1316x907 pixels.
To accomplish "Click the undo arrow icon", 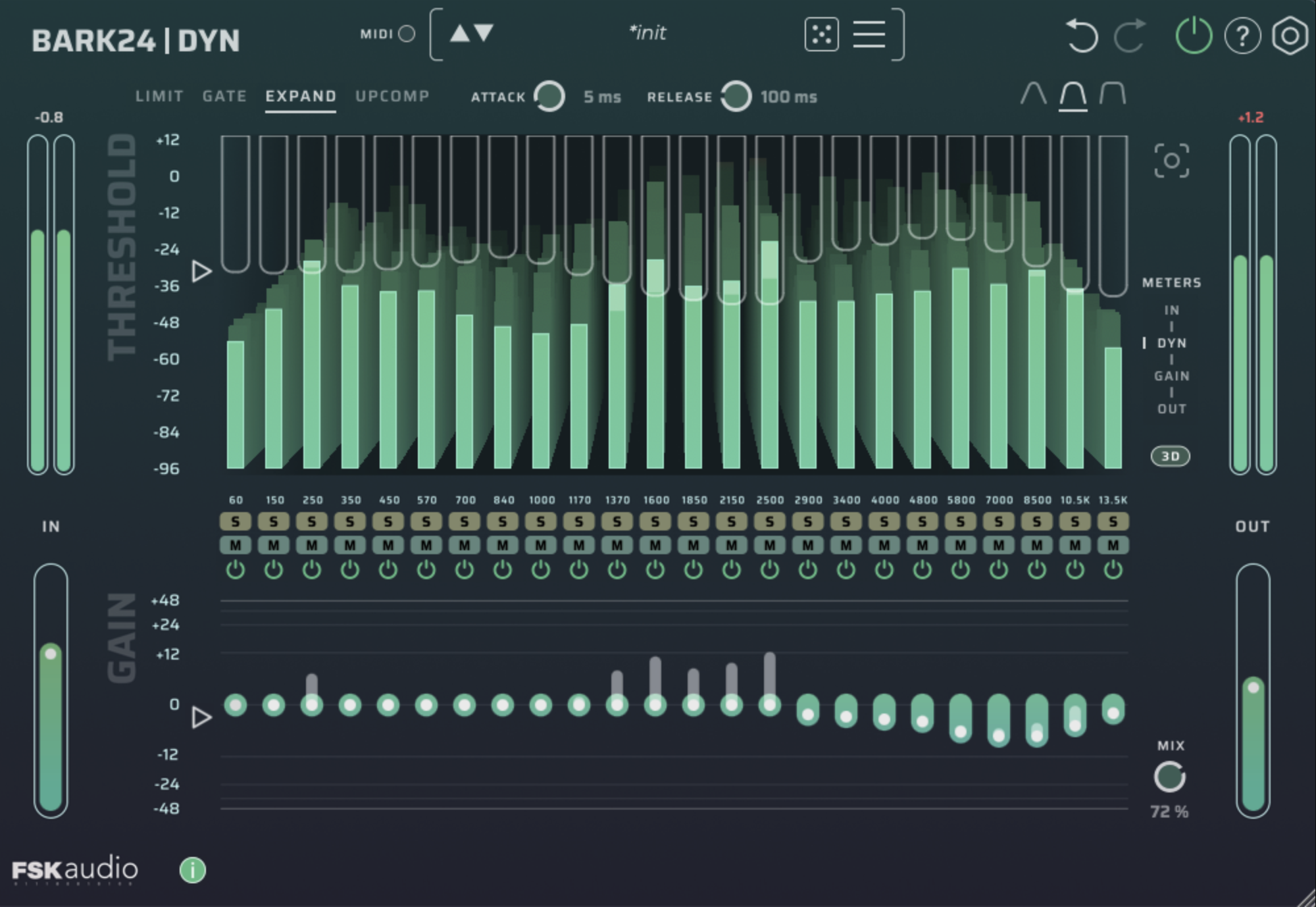I will click(1081, 35).
